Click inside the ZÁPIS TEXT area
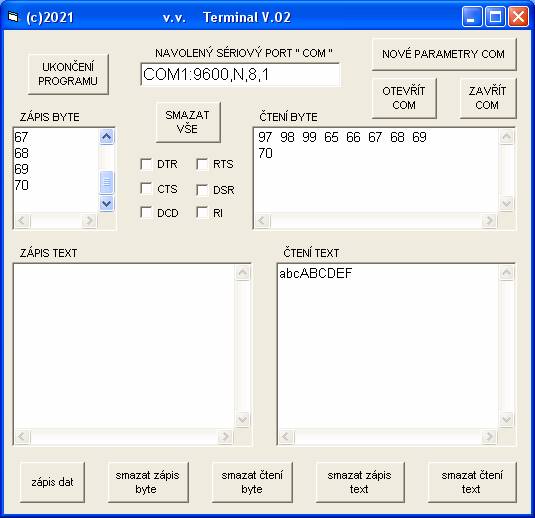 [124, 345]
